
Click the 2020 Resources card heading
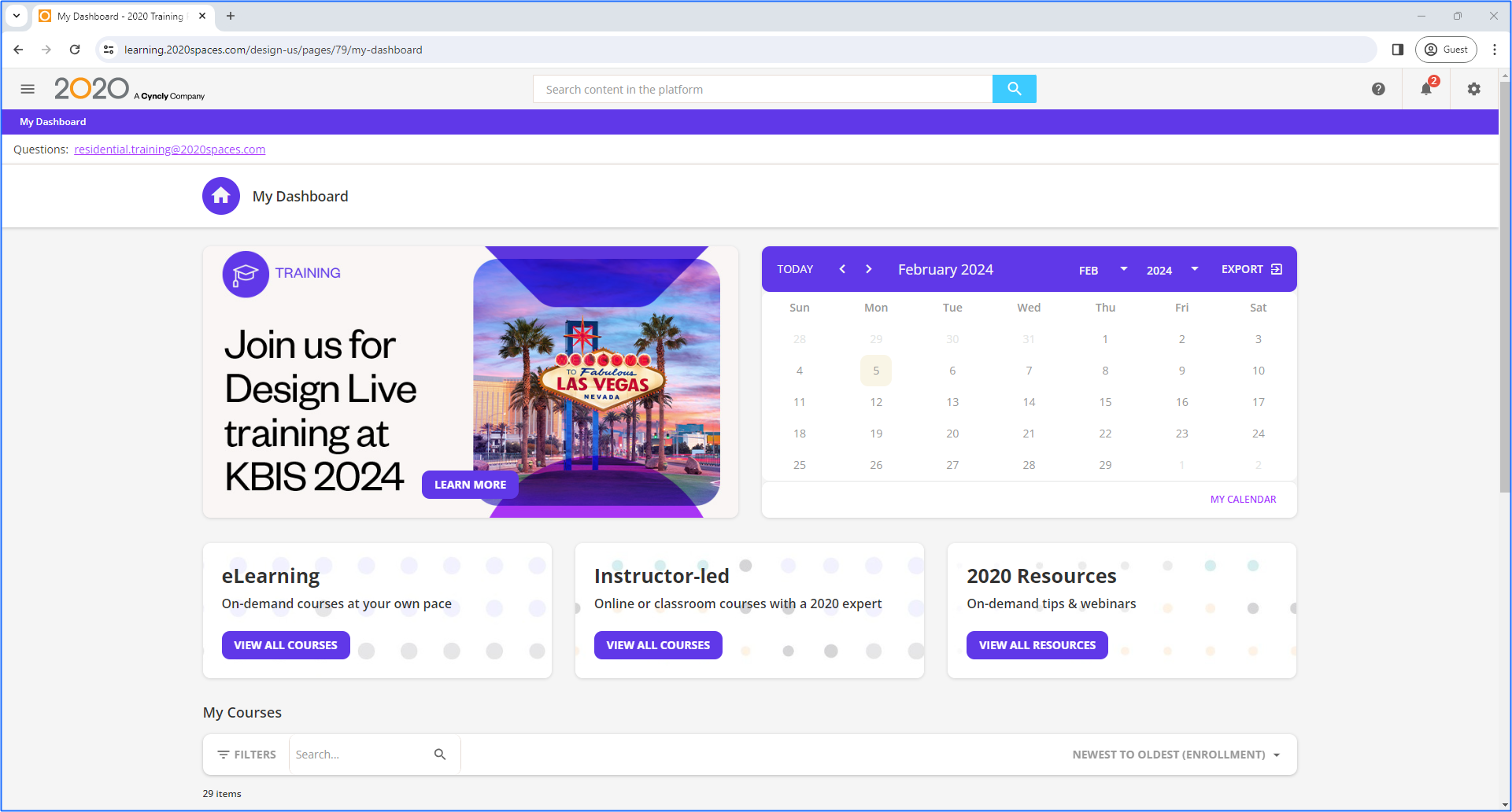(x=1041, y=576)
